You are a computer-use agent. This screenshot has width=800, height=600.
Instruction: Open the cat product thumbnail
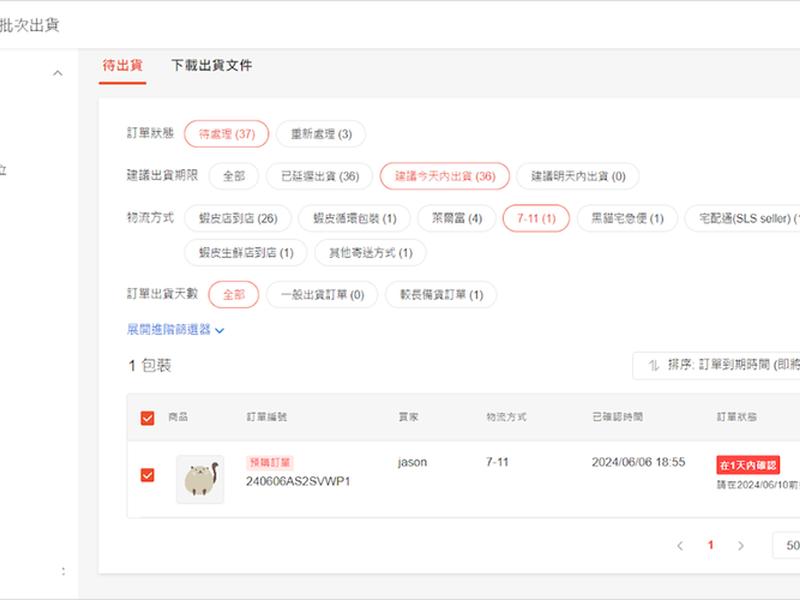[200, 479]
